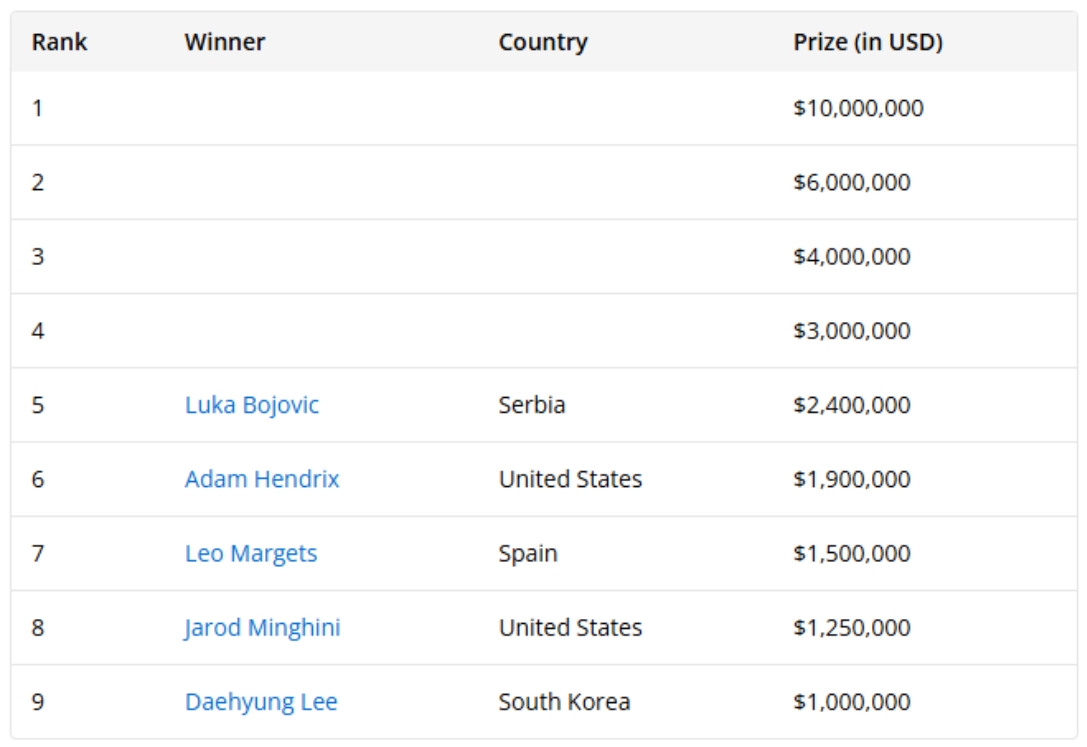Click the $3,000,000 prize value
Image resolution: width=1087 pixels, height=747 pixels.
pos(852,331)
